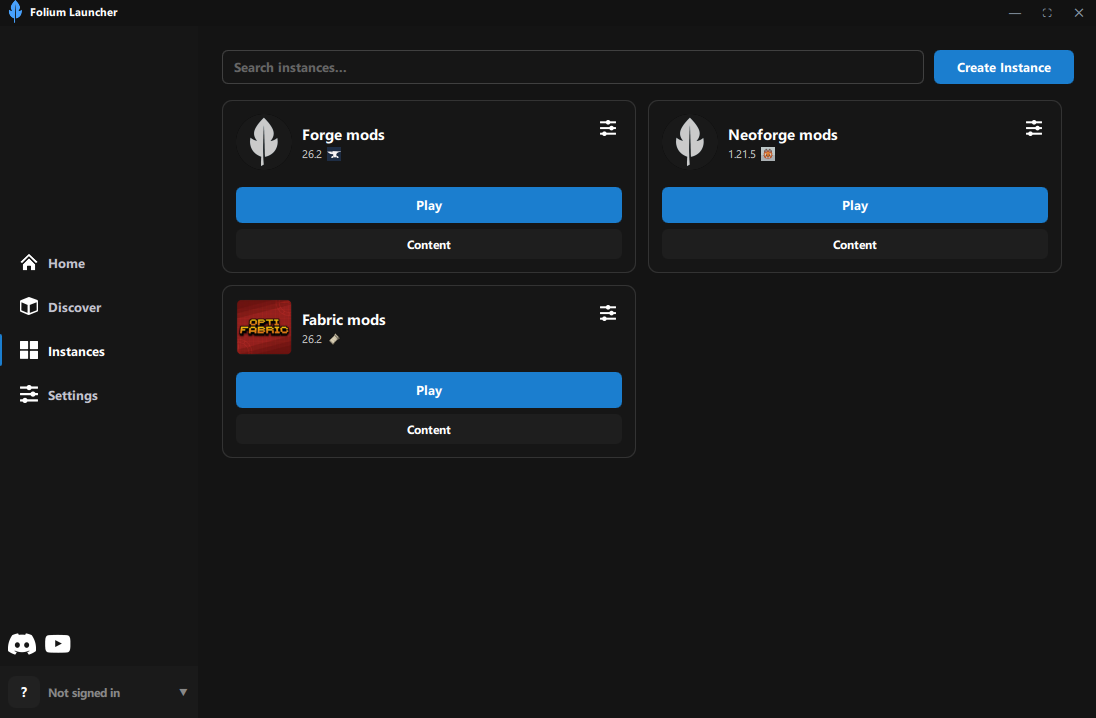Minimize the Folium Launcher window
1096x718 pixels.
[1014, 13]
